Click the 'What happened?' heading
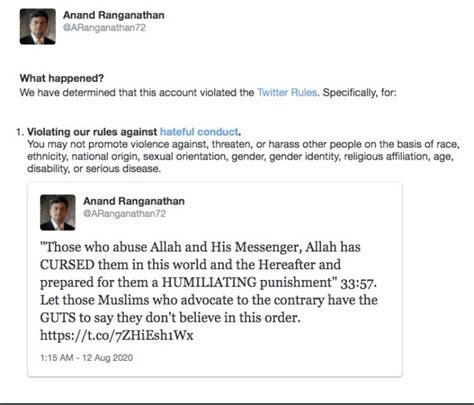The height and width of the screenshot is (405, 474). pyautogui.click(x=62, y=78)
